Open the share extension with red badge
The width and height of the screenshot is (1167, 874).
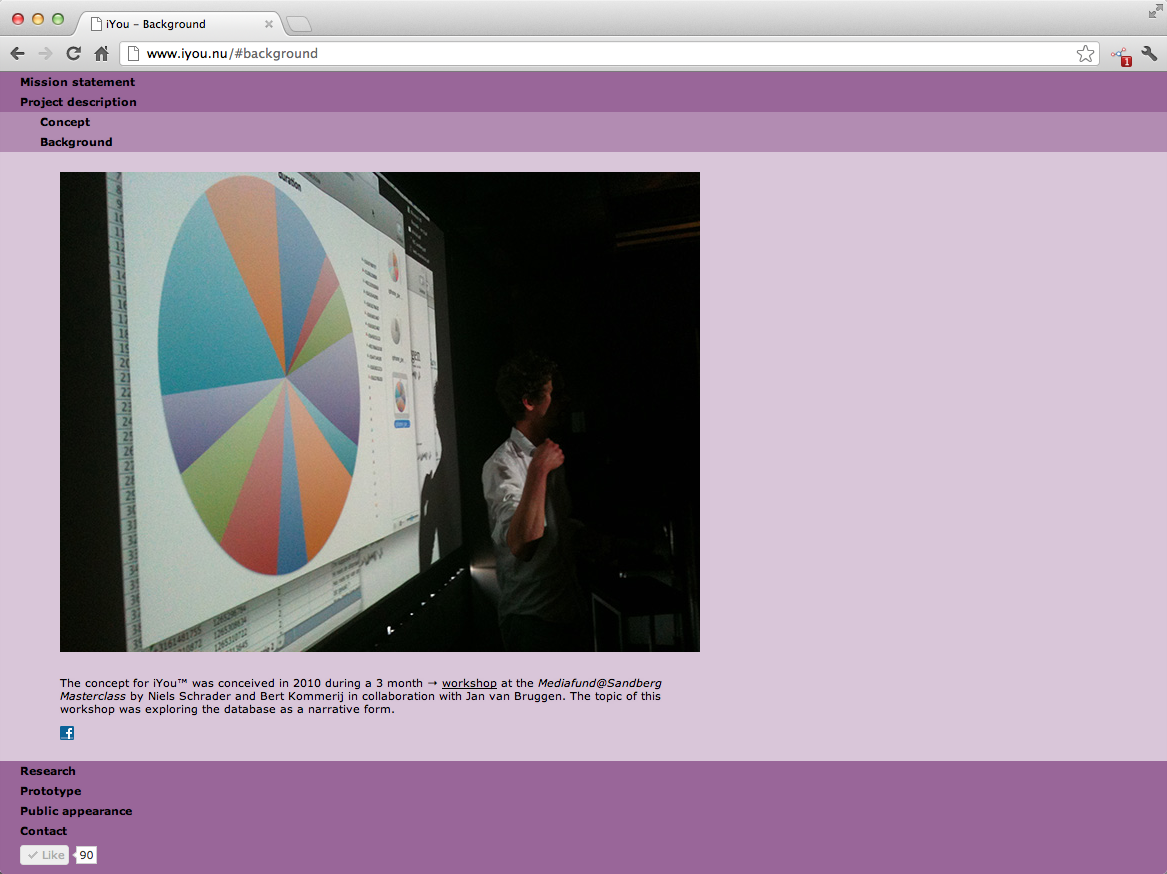click(1120, 56)
